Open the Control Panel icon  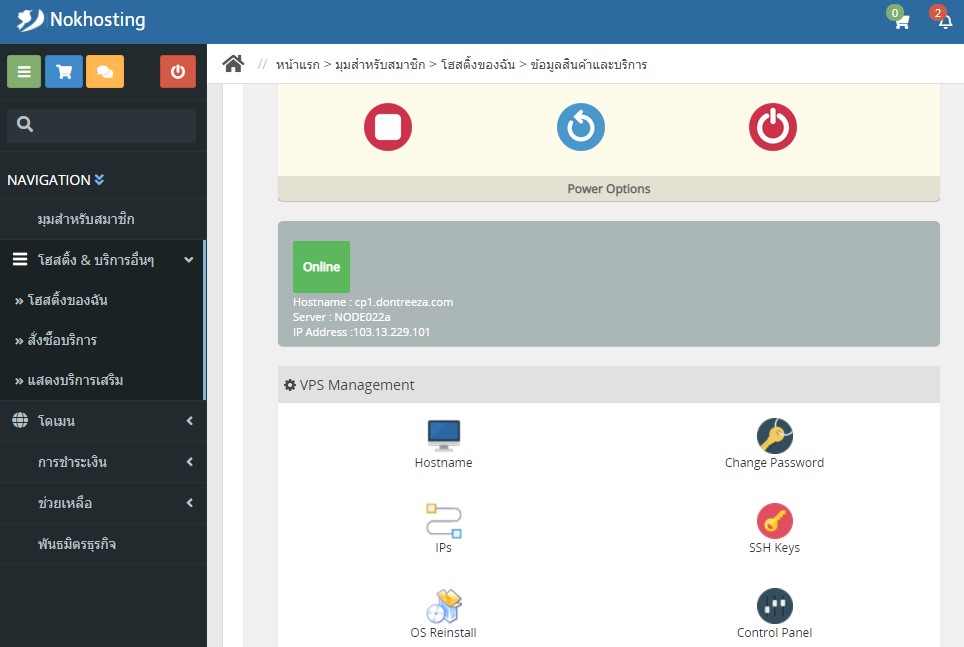click(775, 606)
